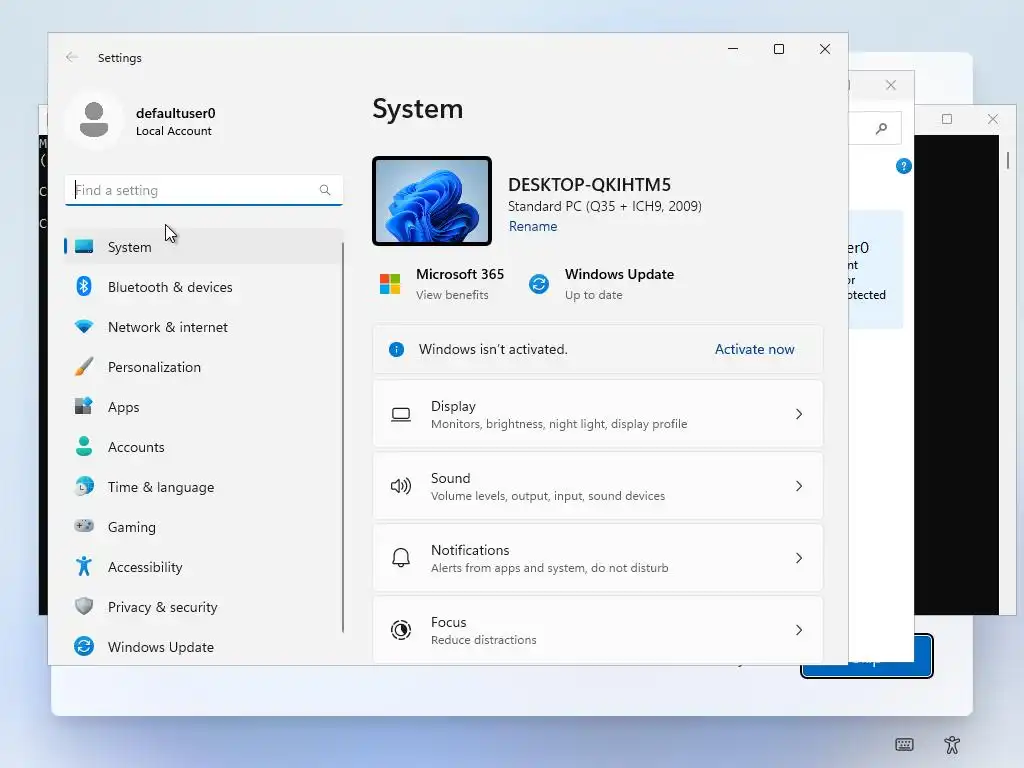Viewport: 1024px width, 768px height.
Task: Click the Focus circular icon
Action: [x=401, y=630]
